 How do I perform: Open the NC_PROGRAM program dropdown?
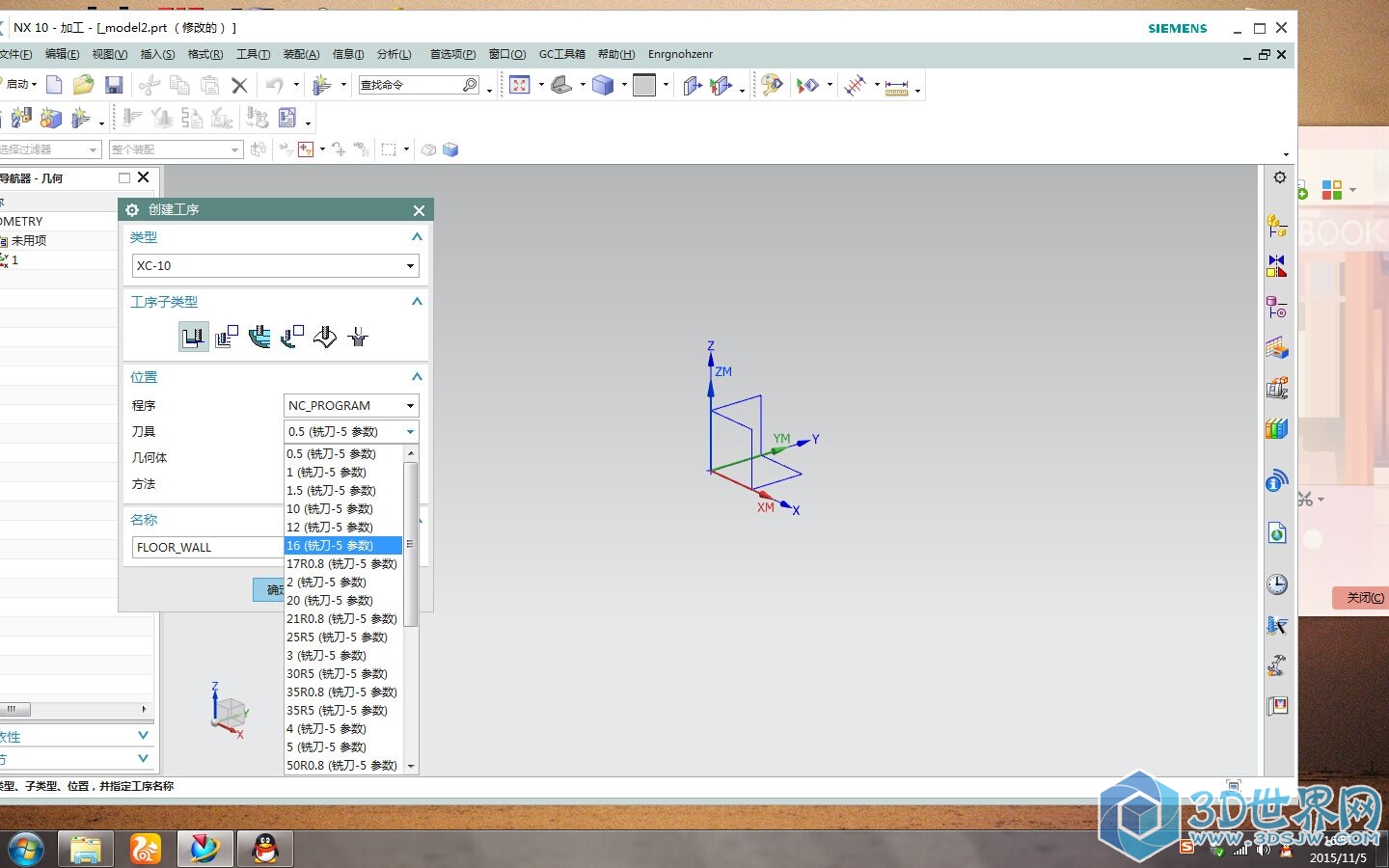351,405
